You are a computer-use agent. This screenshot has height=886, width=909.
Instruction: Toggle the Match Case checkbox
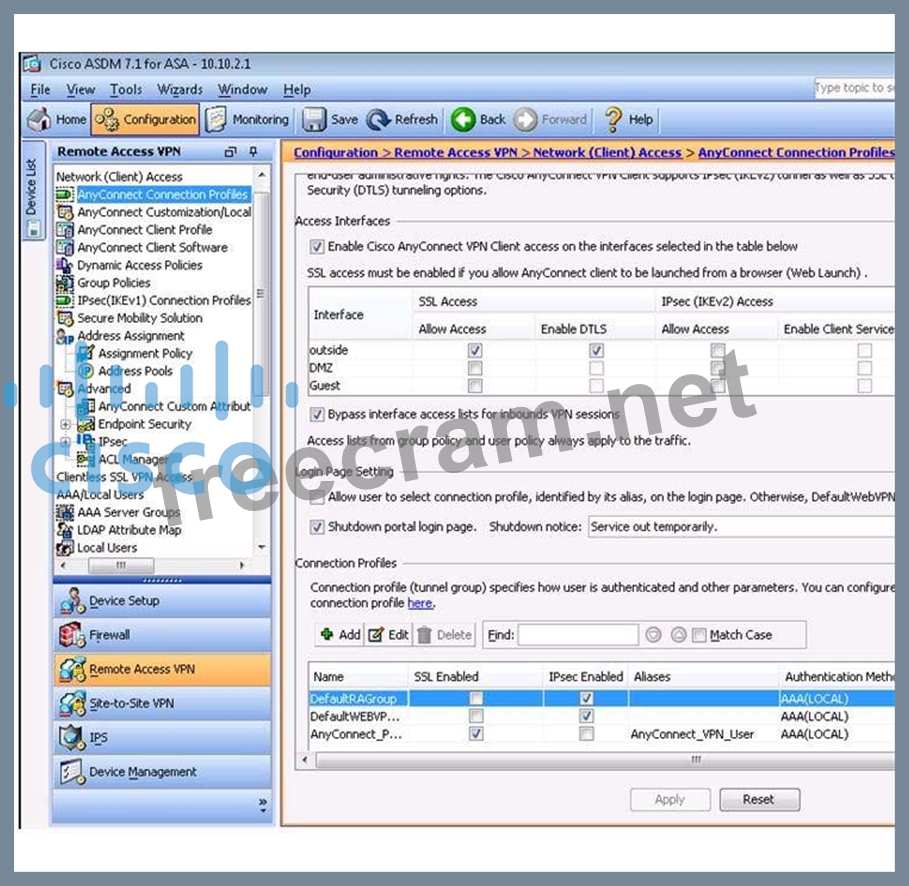click(x=699, y=635)
